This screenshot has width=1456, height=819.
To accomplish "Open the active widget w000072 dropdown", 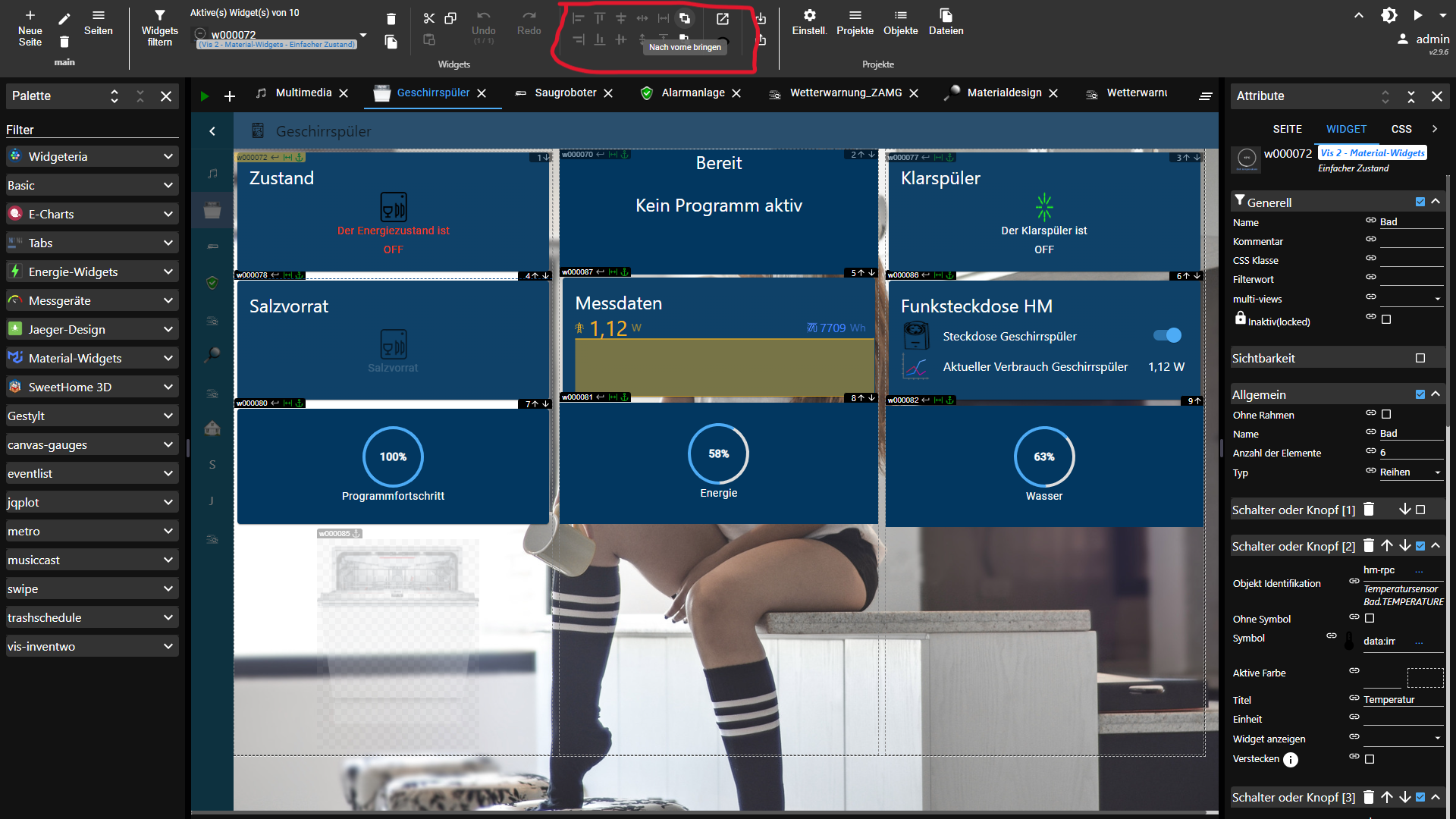I will 363,35.
